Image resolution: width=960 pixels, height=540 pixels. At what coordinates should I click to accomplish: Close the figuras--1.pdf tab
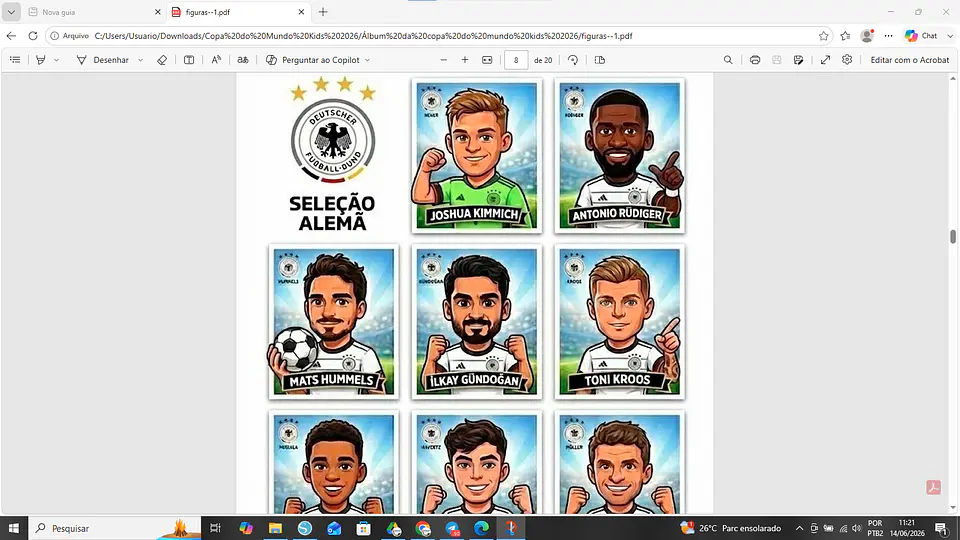coord(301,12)
